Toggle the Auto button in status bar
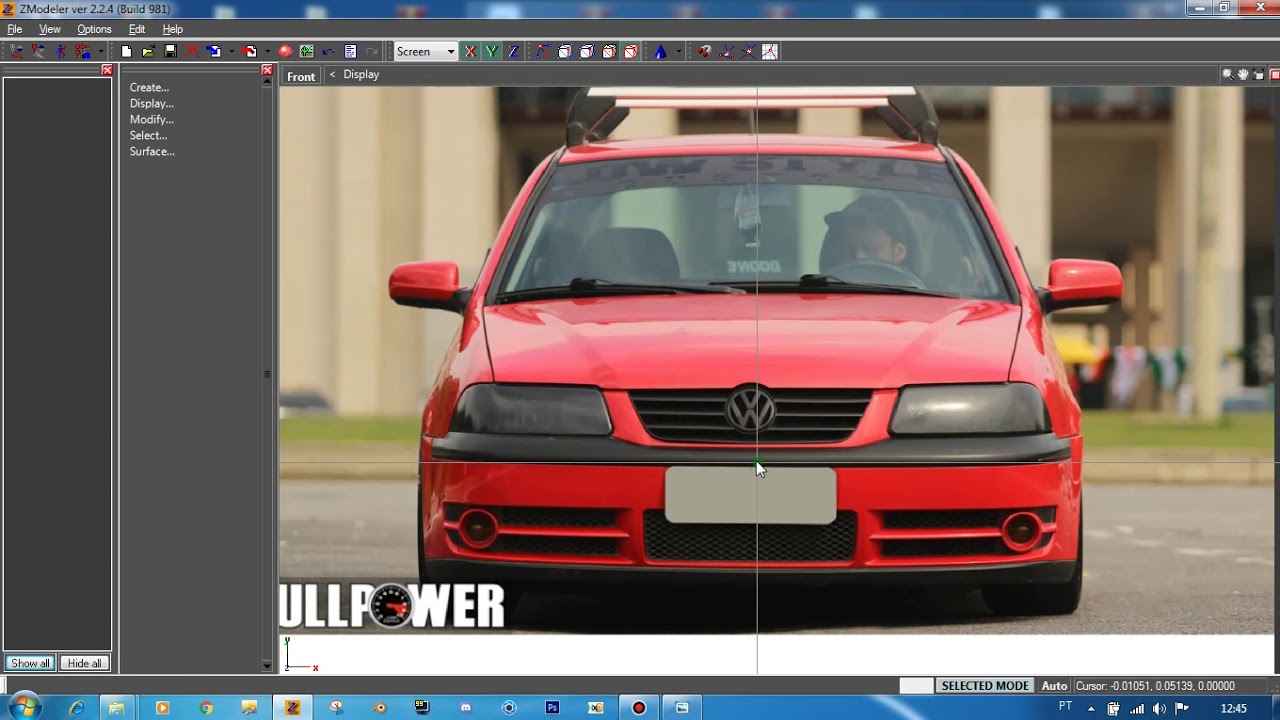Screen dimensions: 1280x720 coord(1054,686)
